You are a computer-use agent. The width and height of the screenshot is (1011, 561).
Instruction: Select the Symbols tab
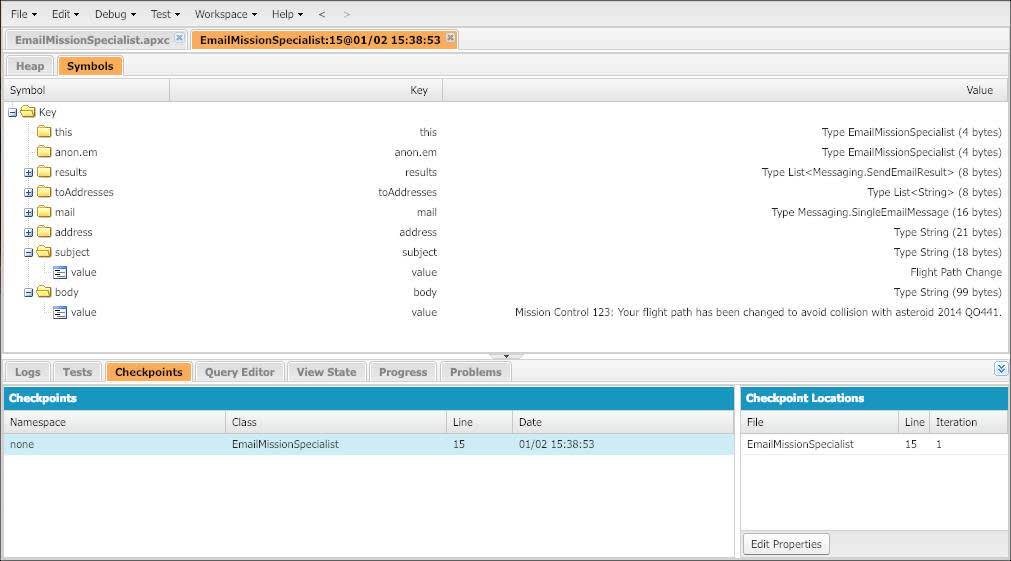pyautogui.click(x=90, y=66)
